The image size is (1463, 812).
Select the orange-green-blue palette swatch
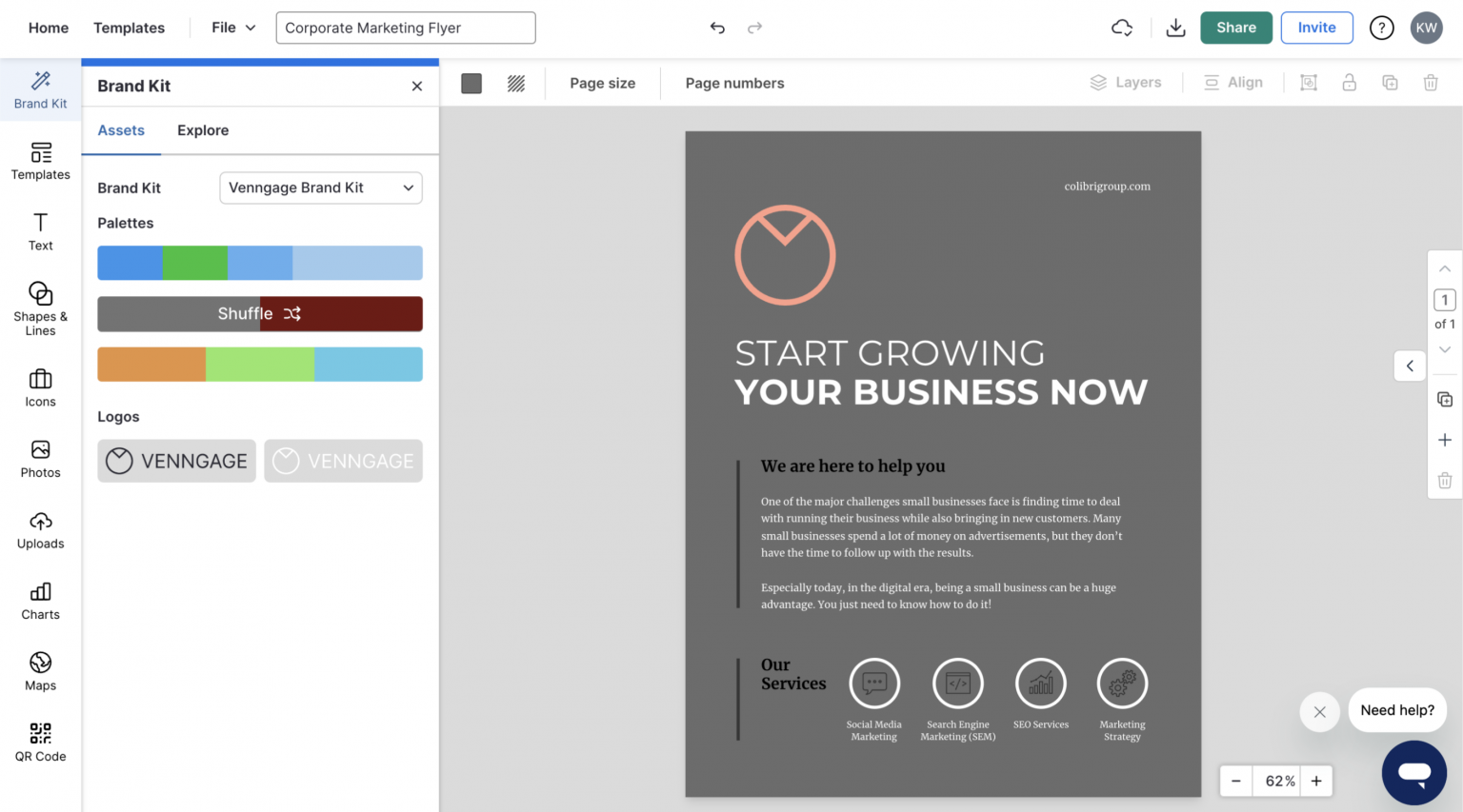point(259,364)
